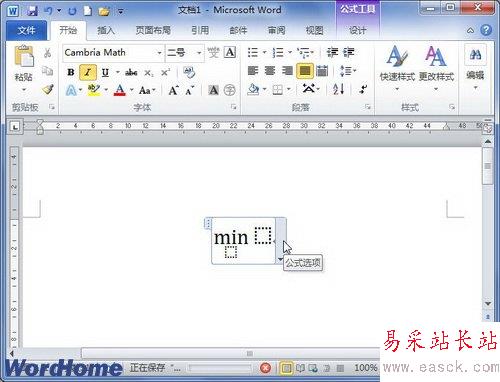Click the Shrink Font button
Screen dimensions: 500x382
(189, 90)
